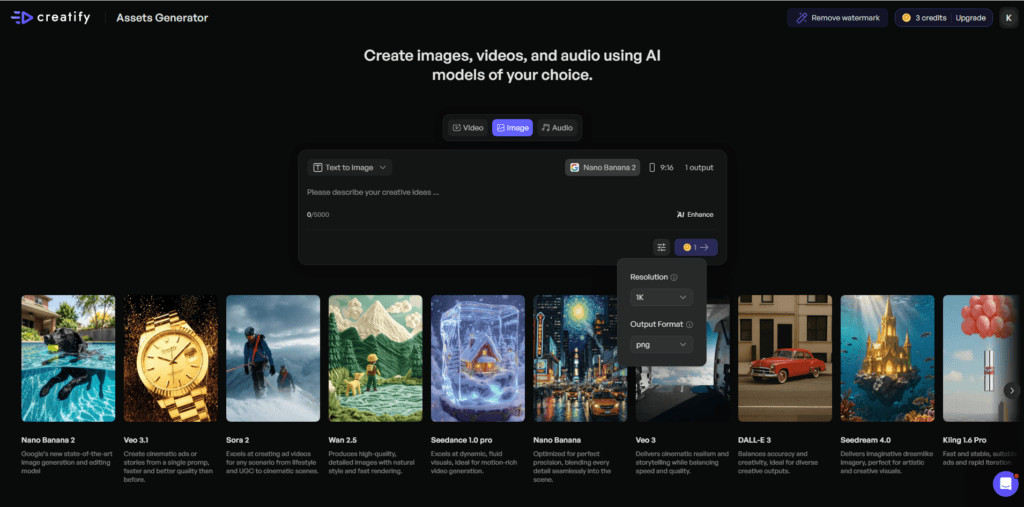Select the Veo 3.1 gold watch thumbnail

click(170, 358)
